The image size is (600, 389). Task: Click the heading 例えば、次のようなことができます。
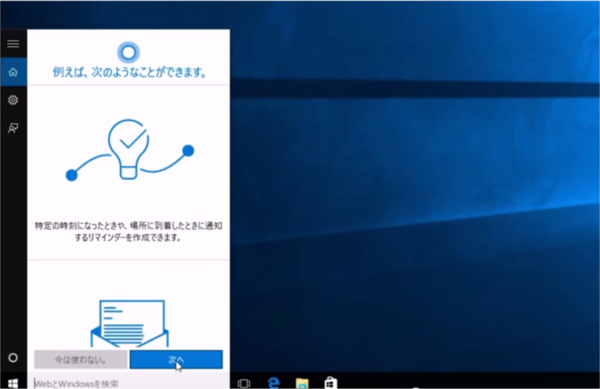[x=129, y=72]
